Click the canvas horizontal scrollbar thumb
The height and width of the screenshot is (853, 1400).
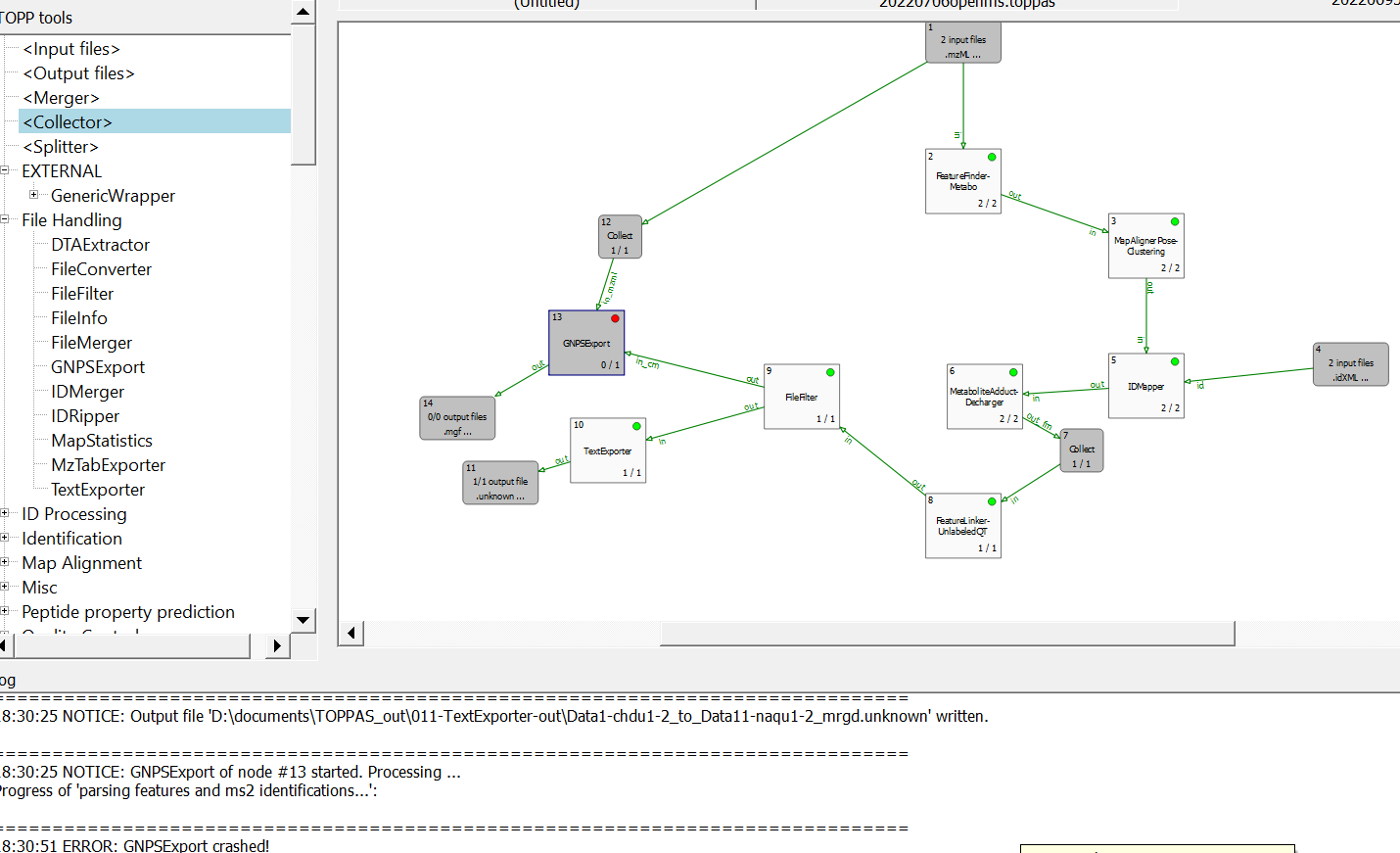(x=948, y=634)
